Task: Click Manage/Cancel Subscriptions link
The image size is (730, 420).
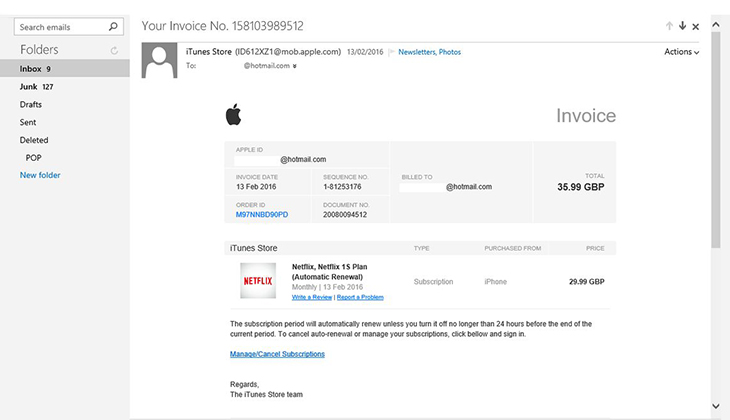Action: [x=277, y=354]
